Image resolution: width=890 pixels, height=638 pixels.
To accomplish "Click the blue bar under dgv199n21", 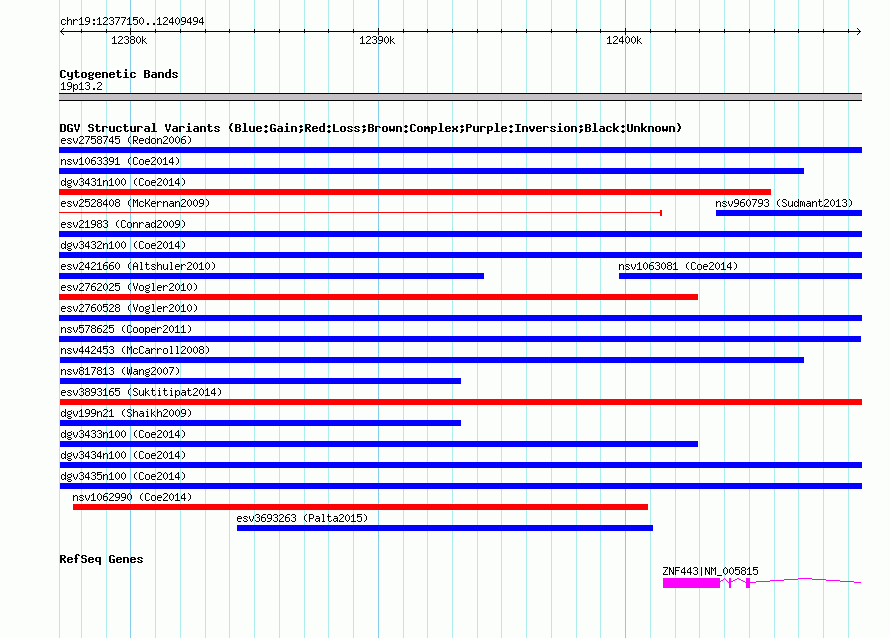I will [x=260, y=423].
